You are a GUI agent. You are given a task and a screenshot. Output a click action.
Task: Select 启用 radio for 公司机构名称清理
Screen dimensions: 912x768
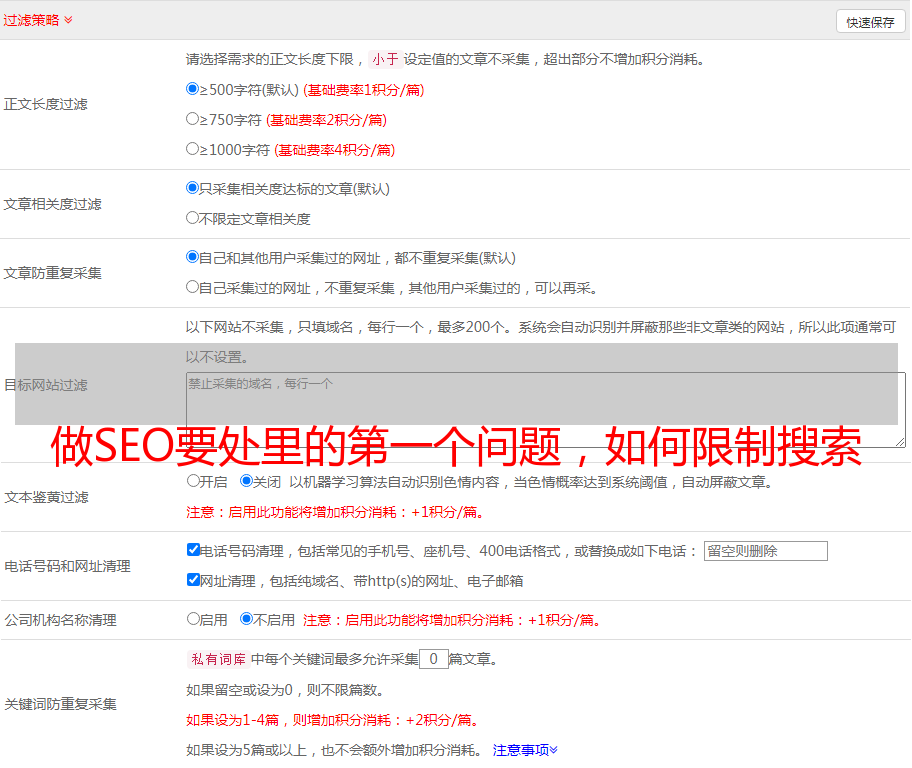point(193,619)
